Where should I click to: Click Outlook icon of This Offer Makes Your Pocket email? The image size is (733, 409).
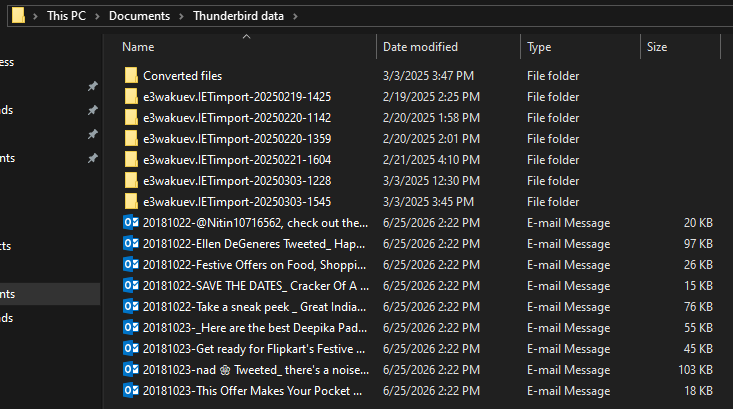(x=131, y=391)
